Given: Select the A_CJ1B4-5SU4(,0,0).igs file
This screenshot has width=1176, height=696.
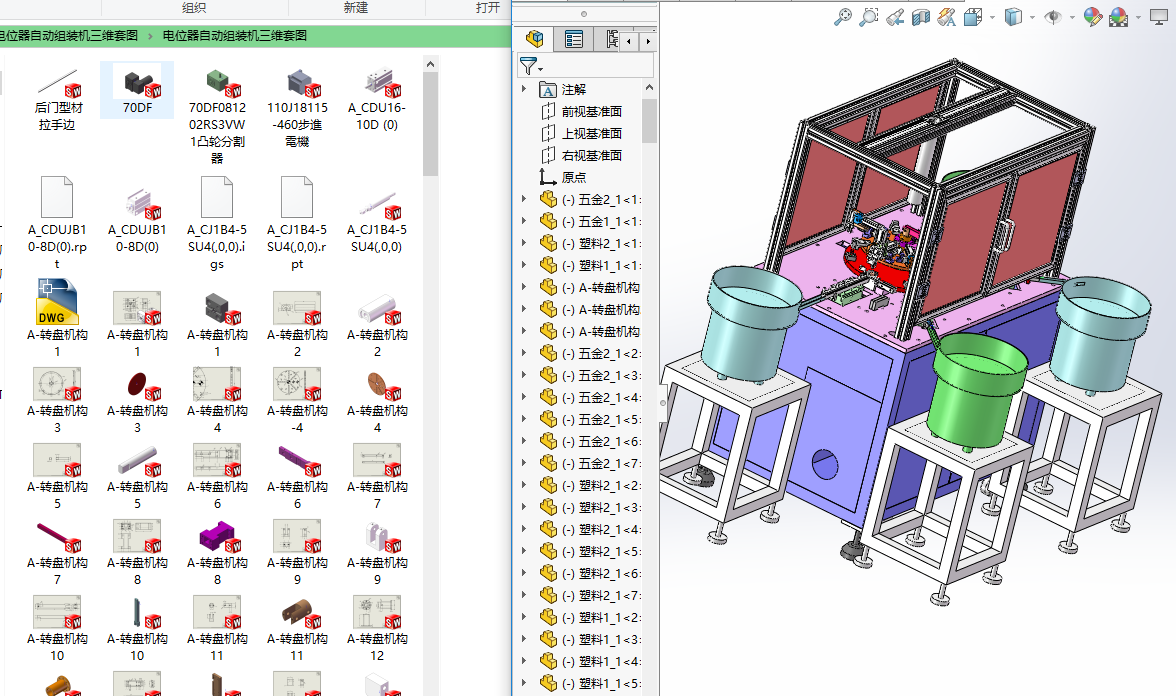Looking at the screenshot, I should point(218,223).
